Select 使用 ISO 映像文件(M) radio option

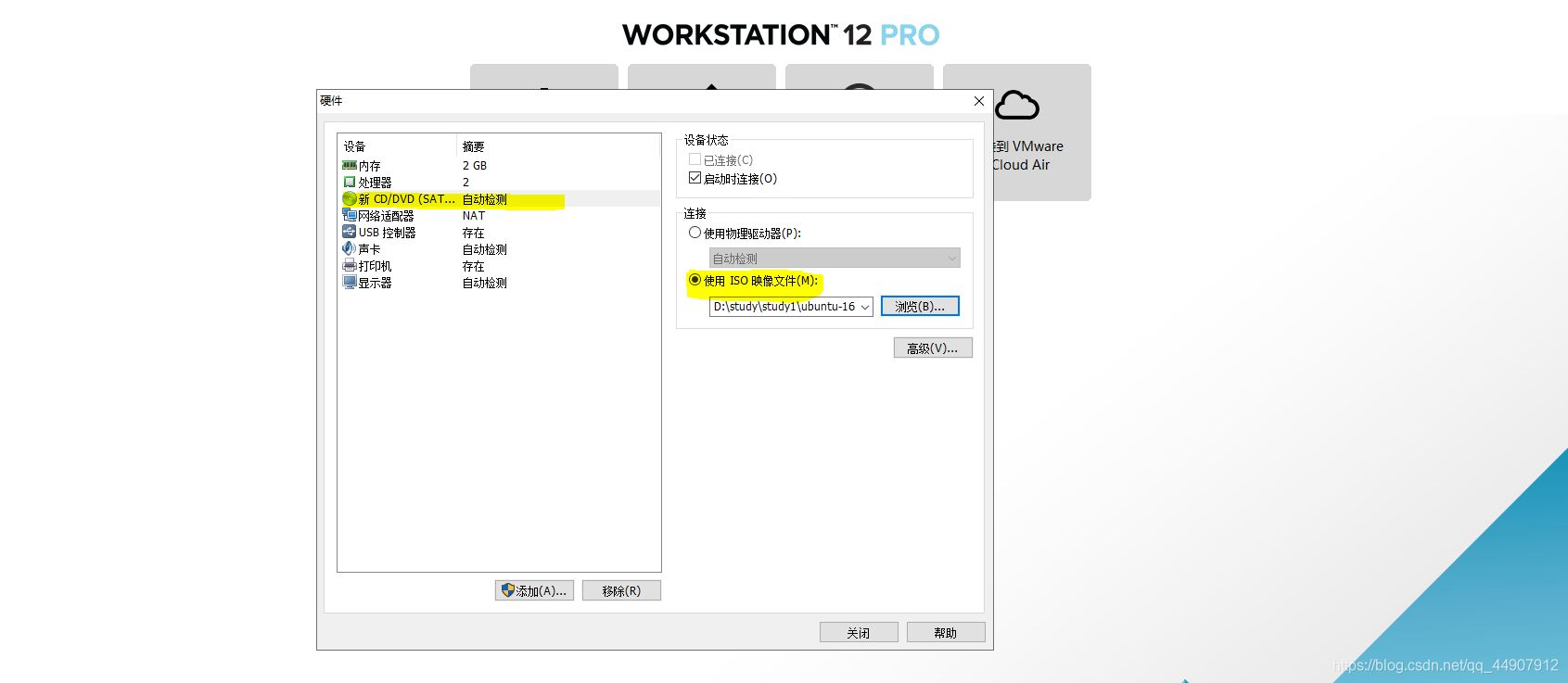point(695,280)
